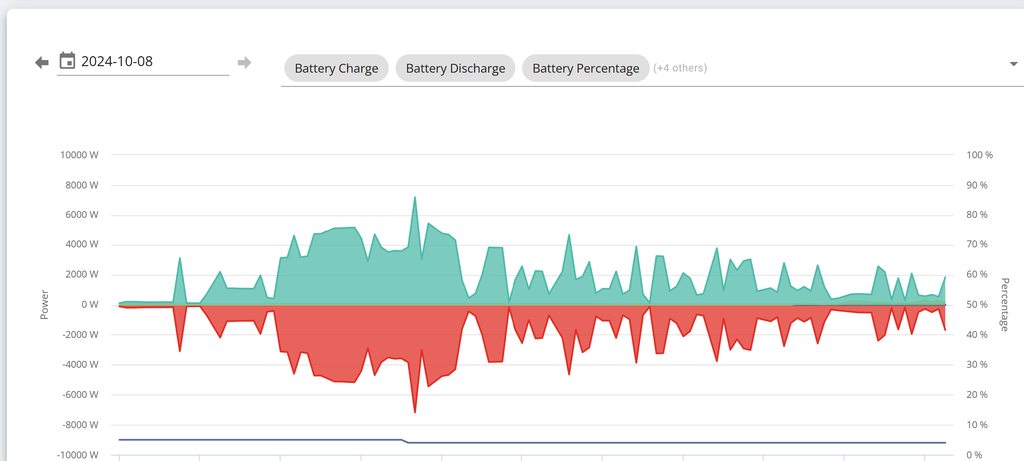
Task: Click the tallest green charge peak
Action: click(x=415, y=198)
